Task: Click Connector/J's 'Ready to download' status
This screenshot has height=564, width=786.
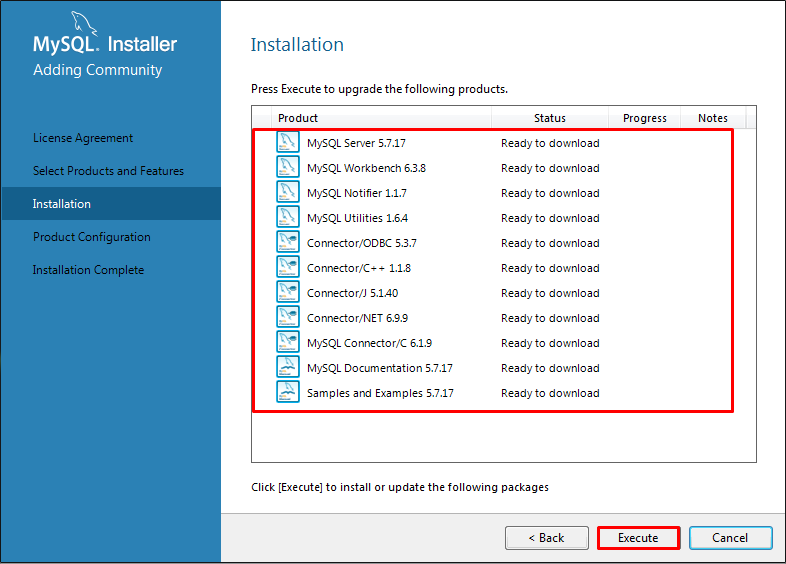Action: 550,293
